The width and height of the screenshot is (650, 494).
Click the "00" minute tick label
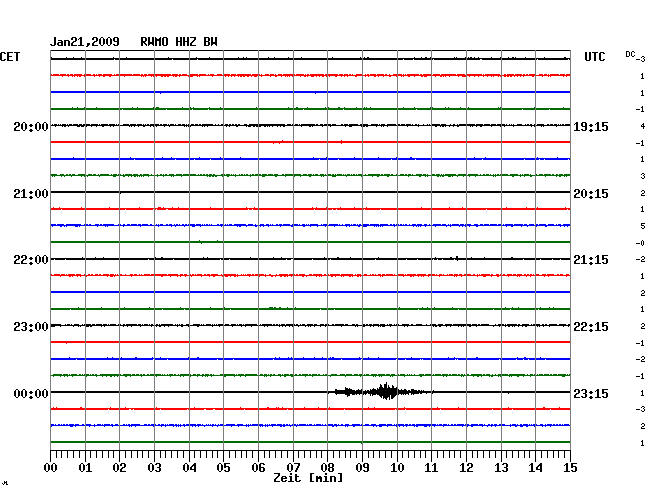click(51, 468)
